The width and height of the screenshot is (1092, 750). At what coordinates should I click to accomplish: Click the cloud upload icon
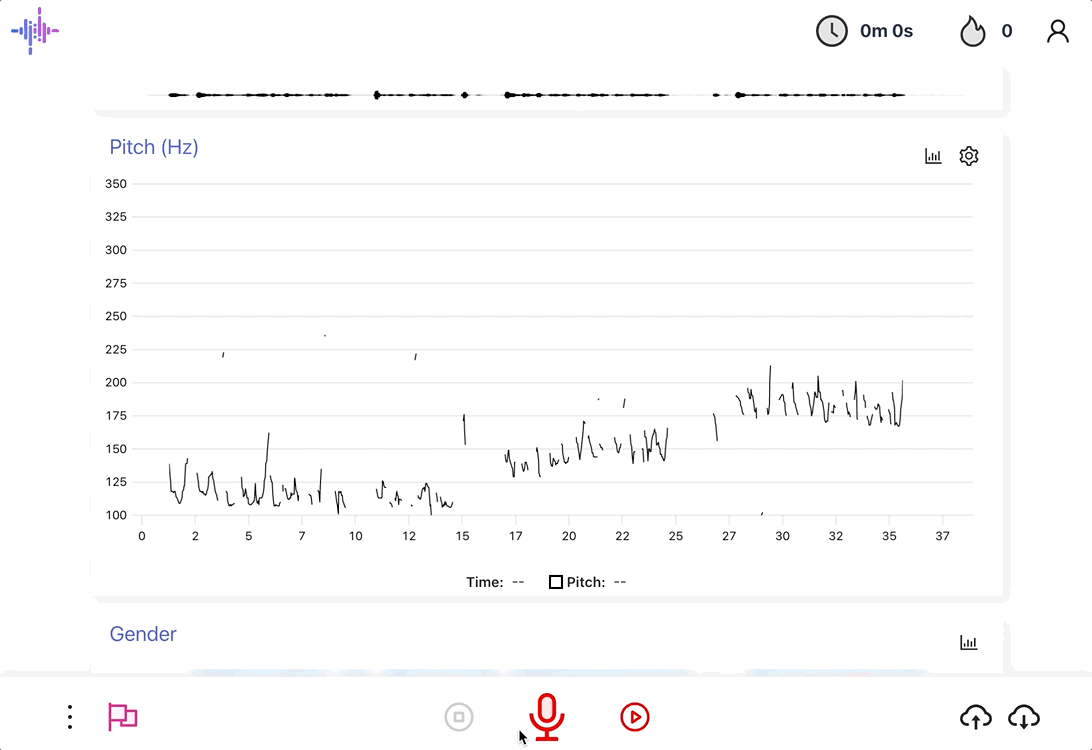(x=976, y=716)
